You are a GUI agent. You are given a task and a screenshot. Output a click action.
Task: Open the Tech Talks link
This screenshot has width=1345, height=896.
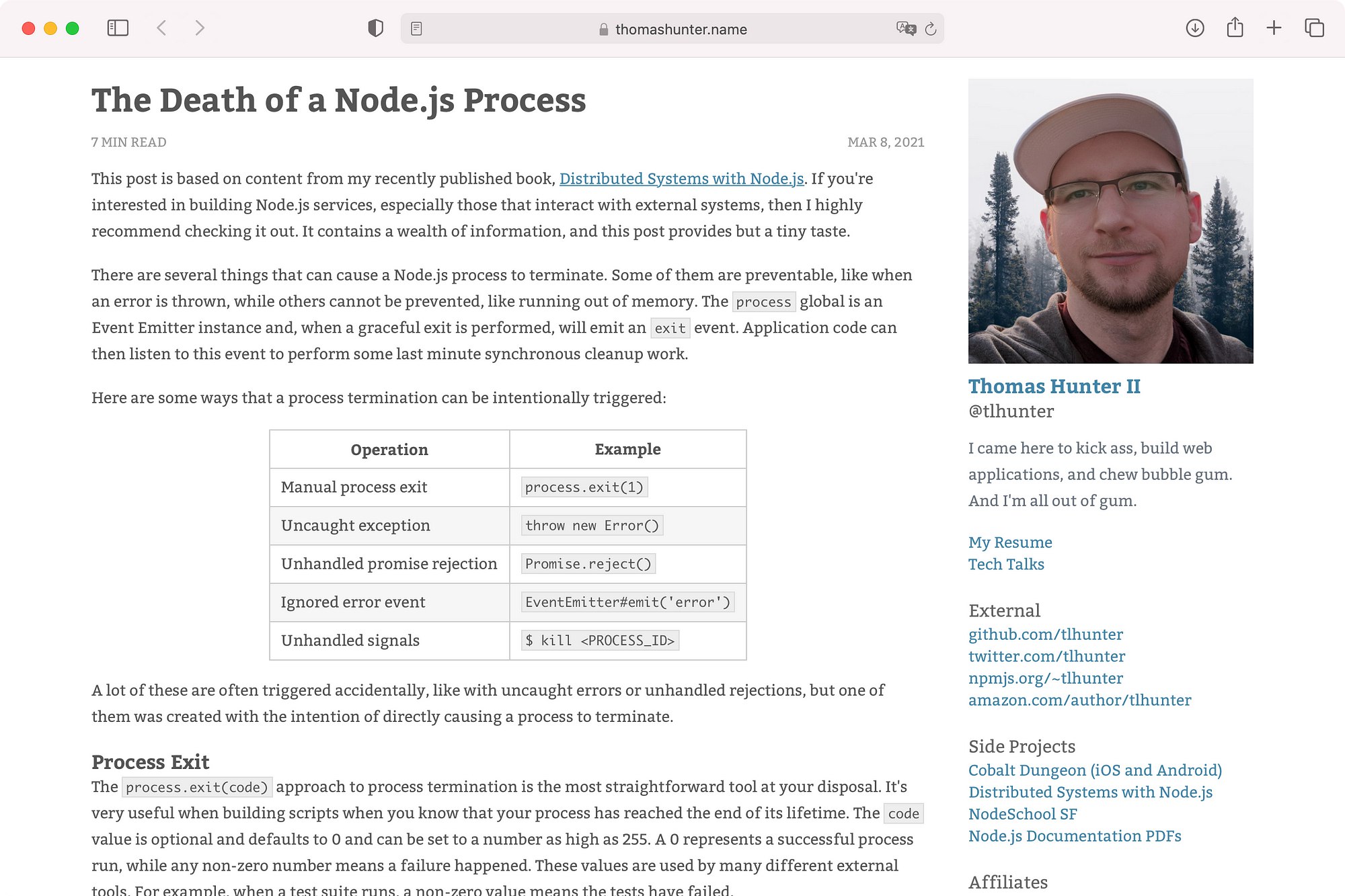pos(1006,565)
